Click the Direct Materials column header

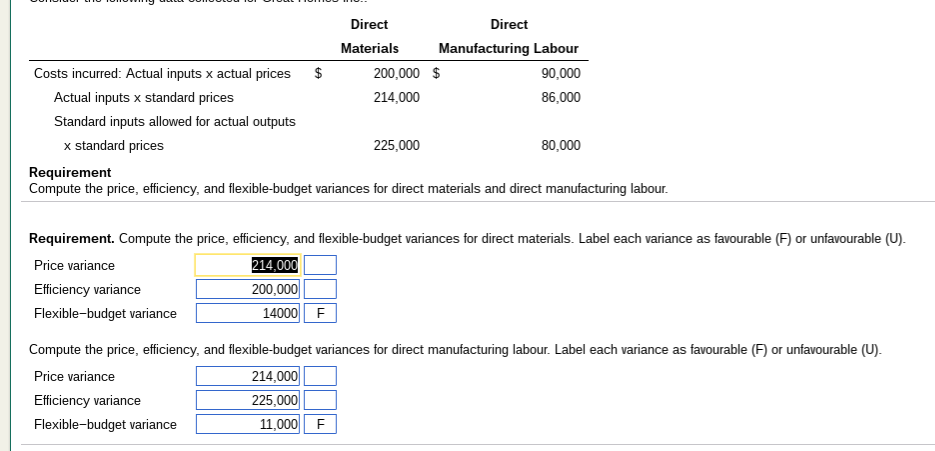(370, 36)
